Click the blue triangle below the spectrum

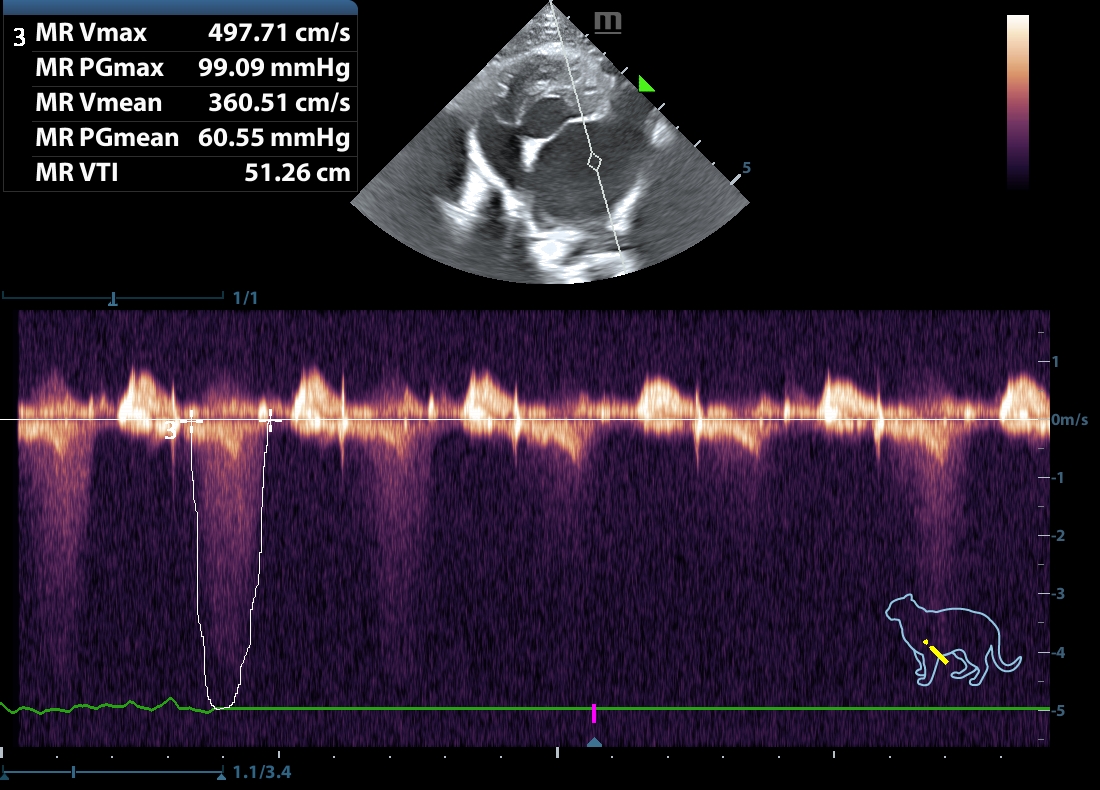(x=594, y=742)
